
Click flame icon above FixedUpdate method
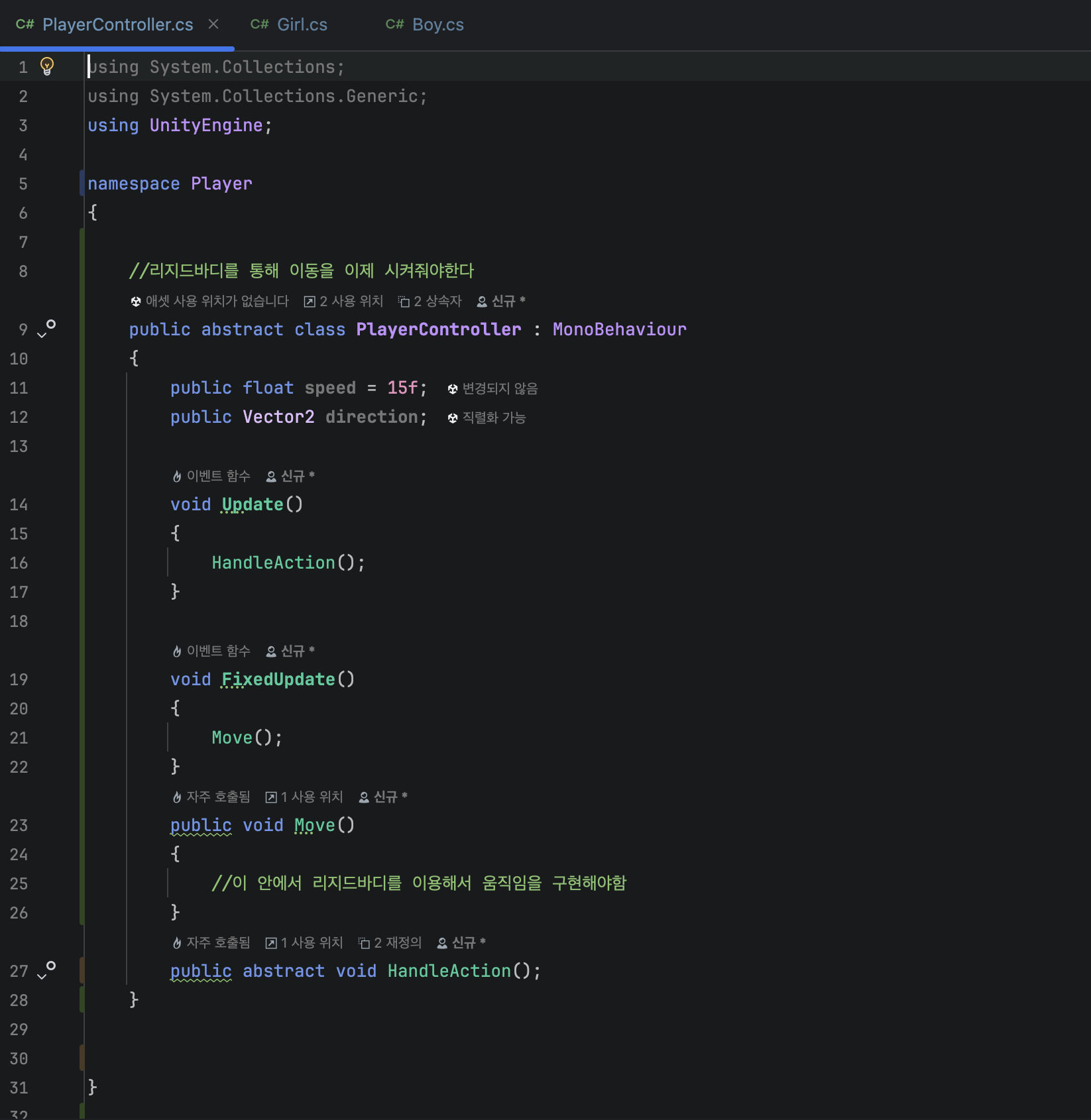[x=177, y=651]
